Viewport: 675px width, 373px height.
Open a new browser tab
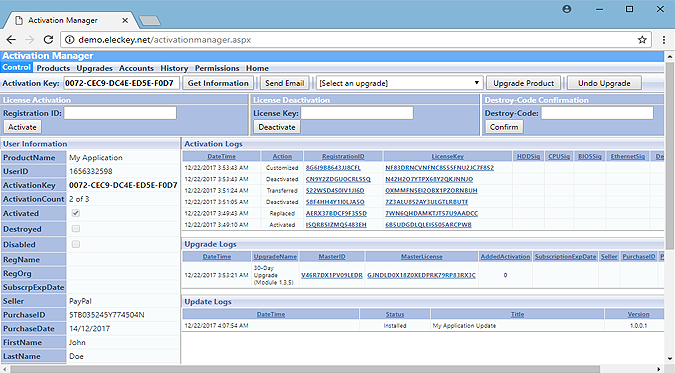150,20
